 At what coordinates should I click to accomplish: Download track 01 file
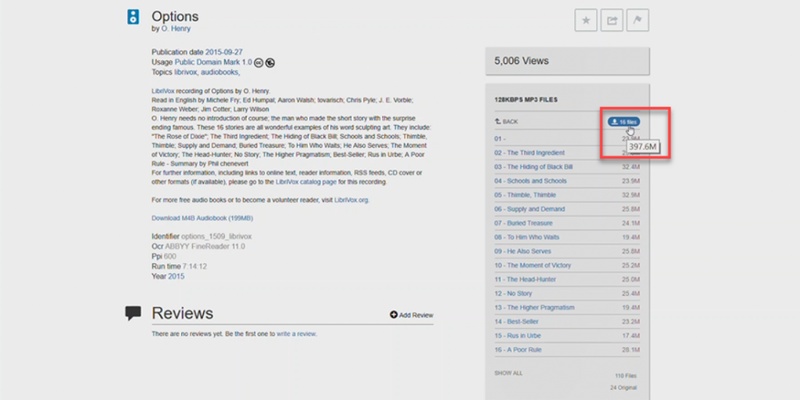pos(500,139)
